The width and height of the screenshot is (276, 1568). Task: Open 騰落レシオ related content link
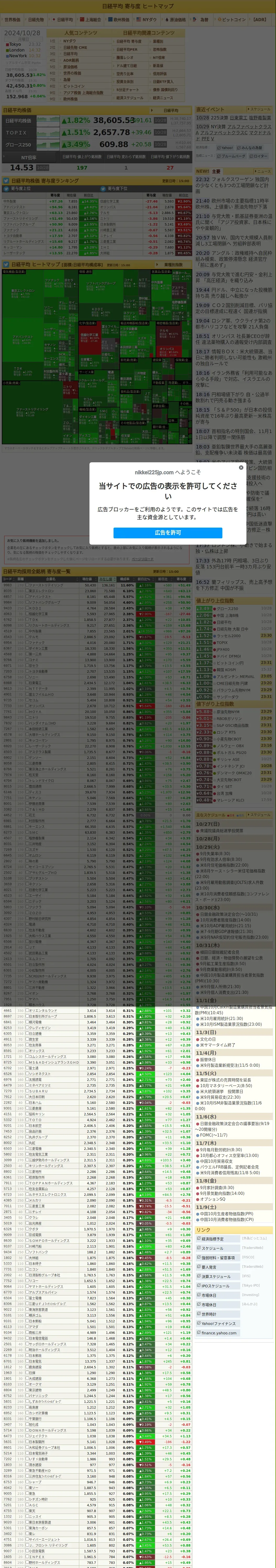(125, 57)
